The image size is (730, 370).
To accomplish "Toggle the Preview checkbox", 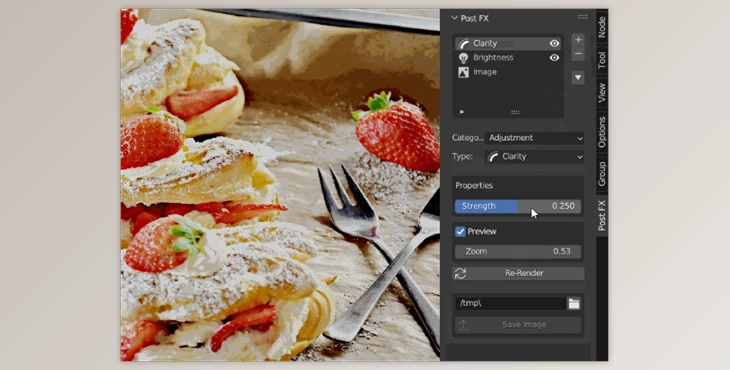I will click(460, 232).
